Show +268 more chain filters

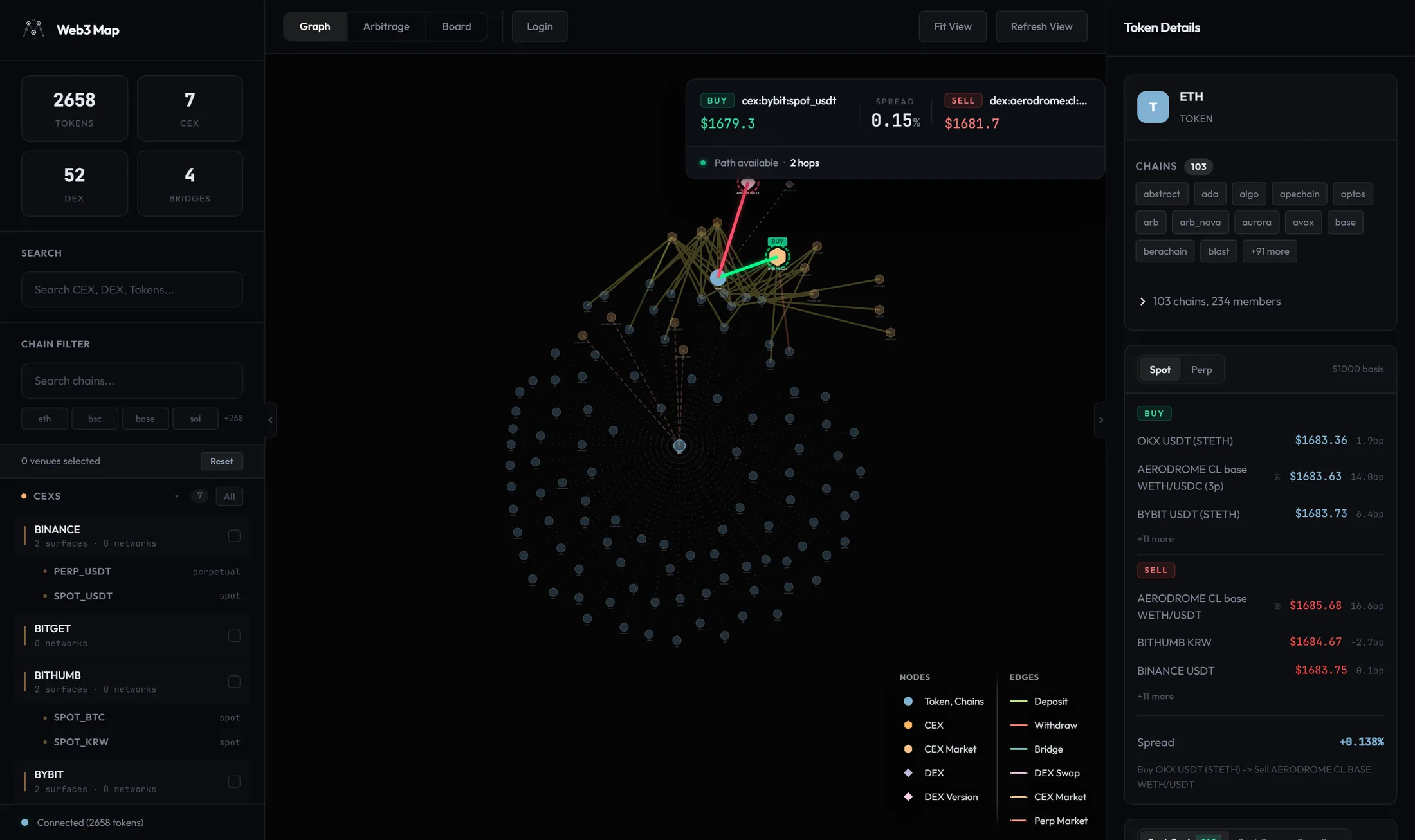tap(233, 418)
